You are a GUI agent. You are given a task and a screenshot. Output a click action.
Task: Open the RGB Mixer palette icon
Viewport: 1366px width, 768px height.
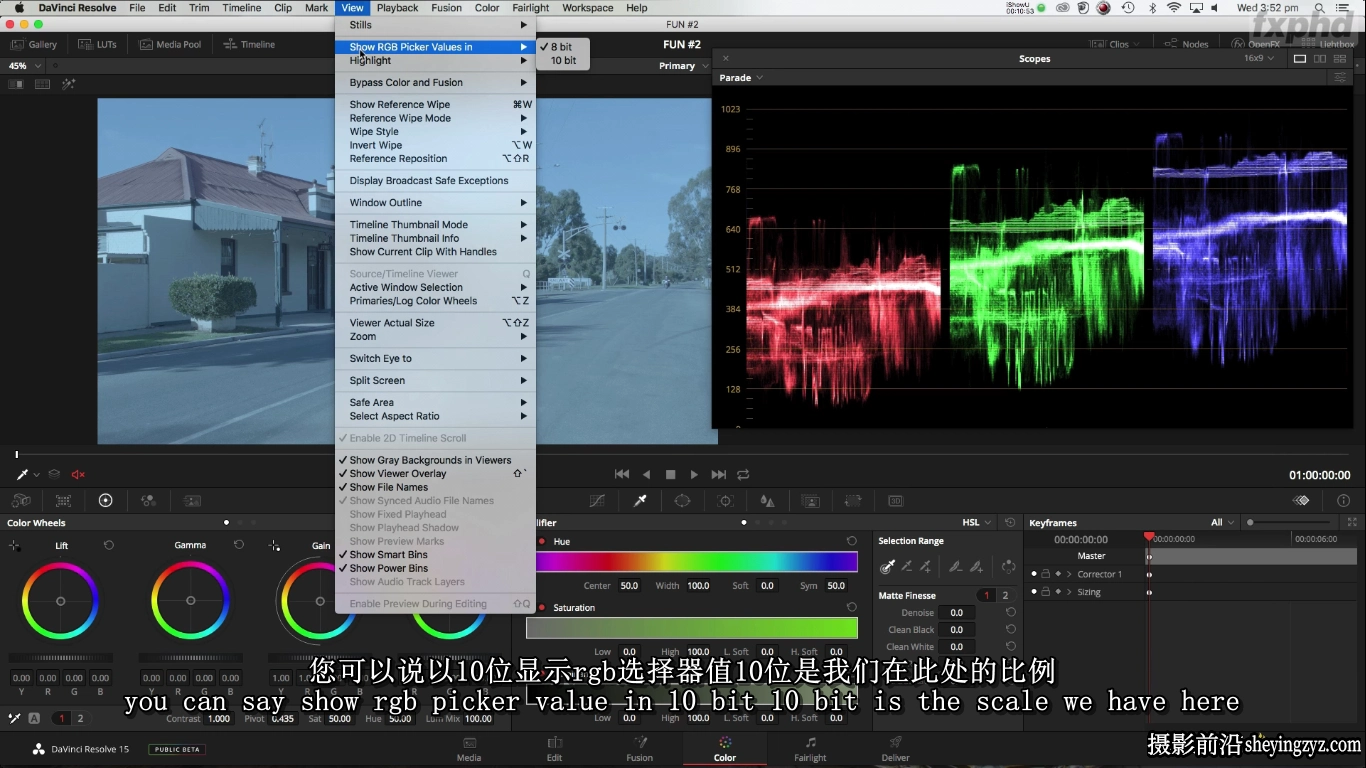click(x=148, y=500)
